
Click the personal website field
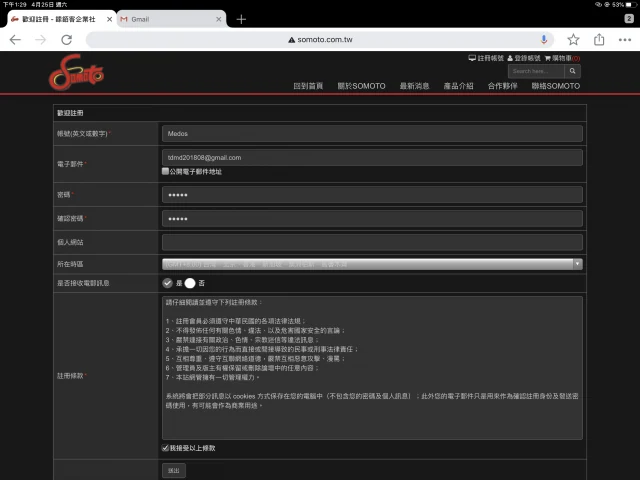pos(372,242)
